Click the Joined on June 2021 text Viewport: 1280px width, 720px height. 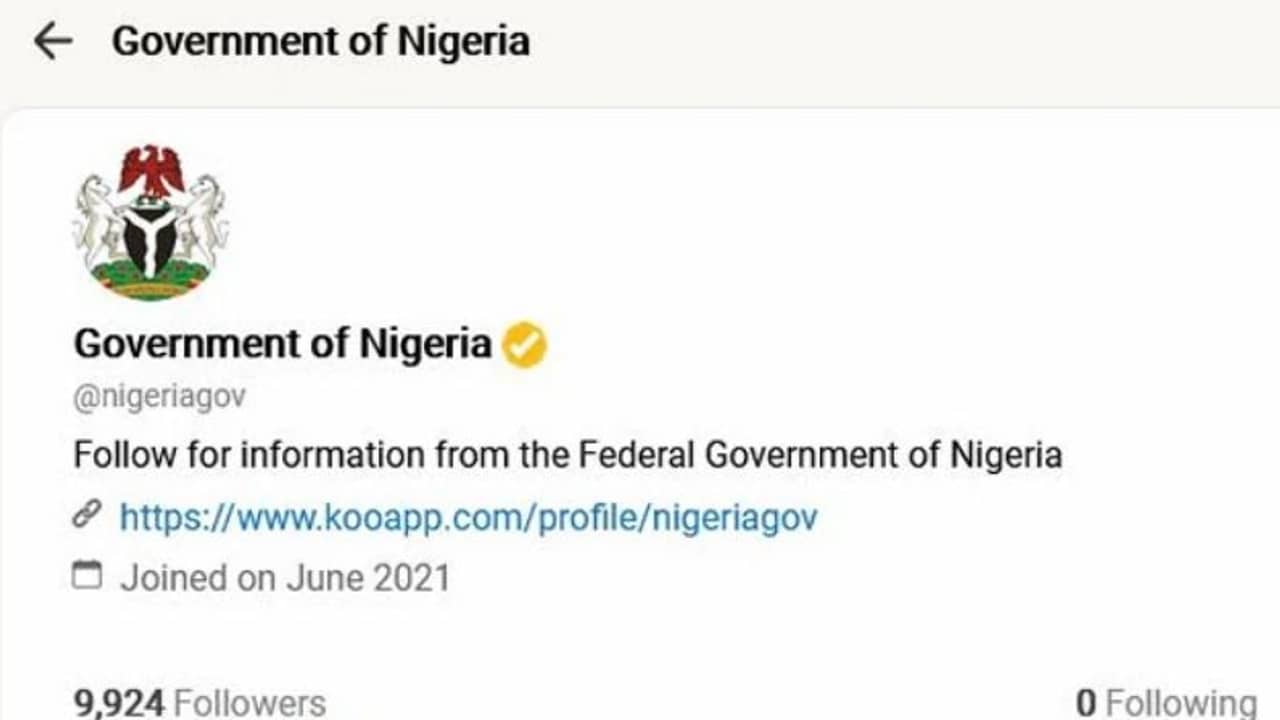[285, 578]
